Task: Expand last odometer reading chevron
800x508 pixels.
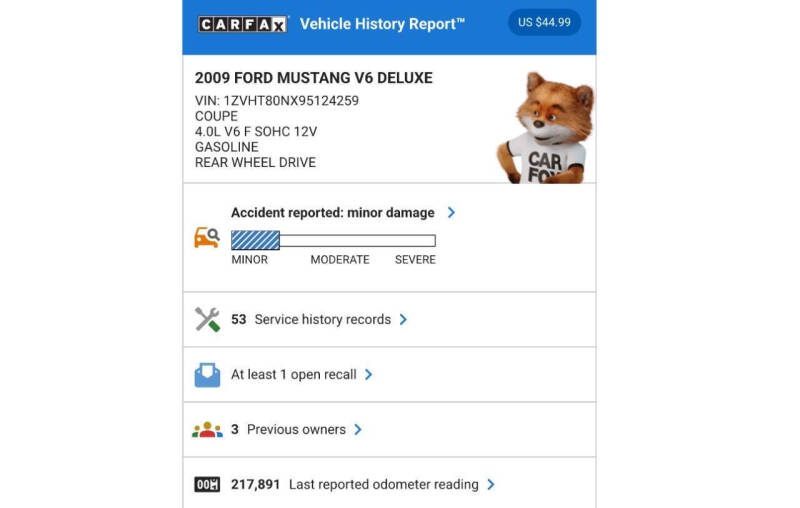Action: 491,485
